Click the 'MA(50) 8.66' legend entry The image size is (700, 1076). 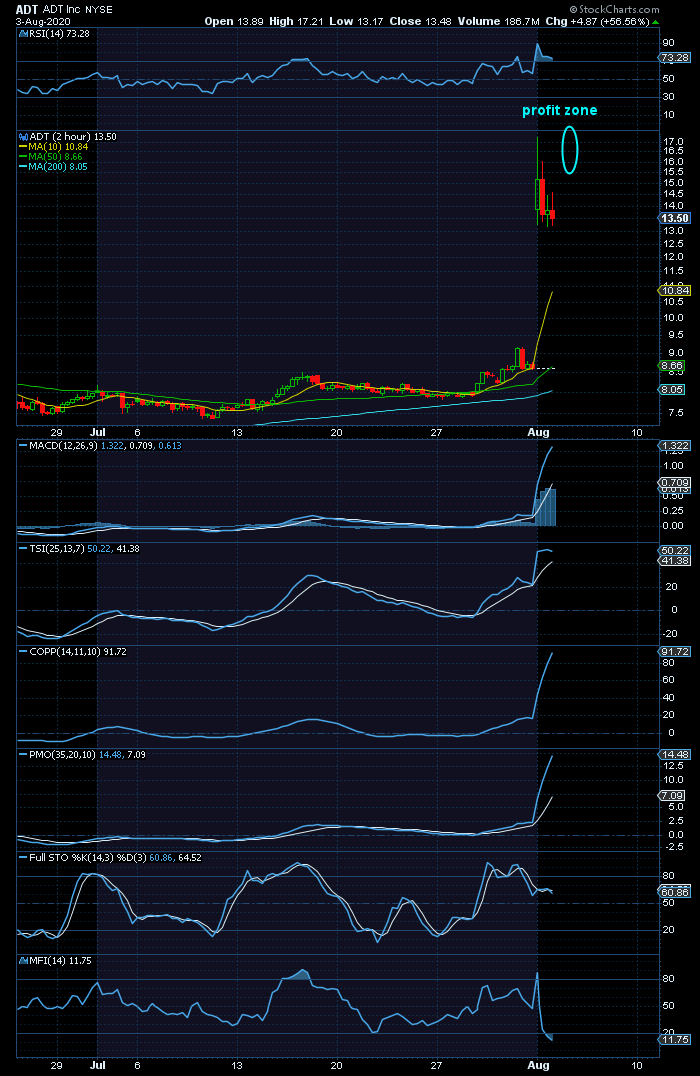pyautogui.click(x=56, y=157)
